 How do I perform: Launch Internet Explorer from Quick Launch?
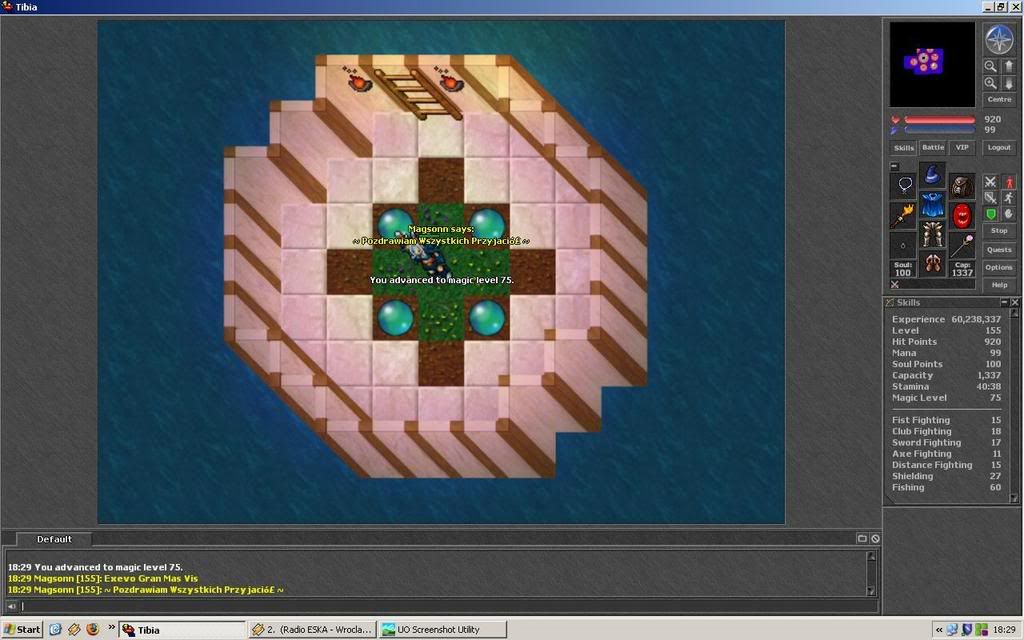click(x=56, y=630)
